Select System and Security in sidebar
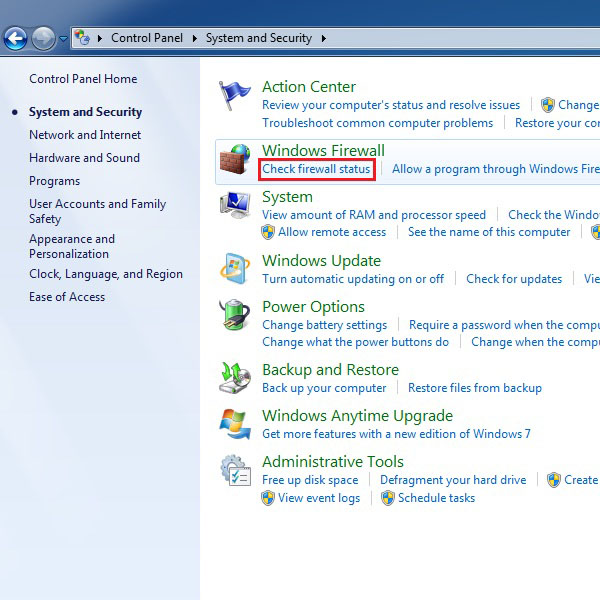 pyautogui.click(x=85, y=112)
